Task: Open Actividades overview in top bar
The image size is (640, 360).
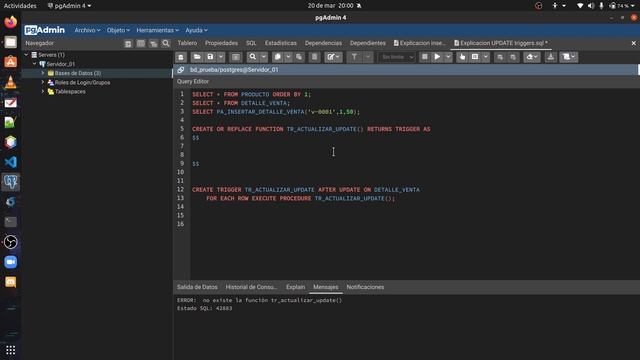Action: (x=20, y=6)
